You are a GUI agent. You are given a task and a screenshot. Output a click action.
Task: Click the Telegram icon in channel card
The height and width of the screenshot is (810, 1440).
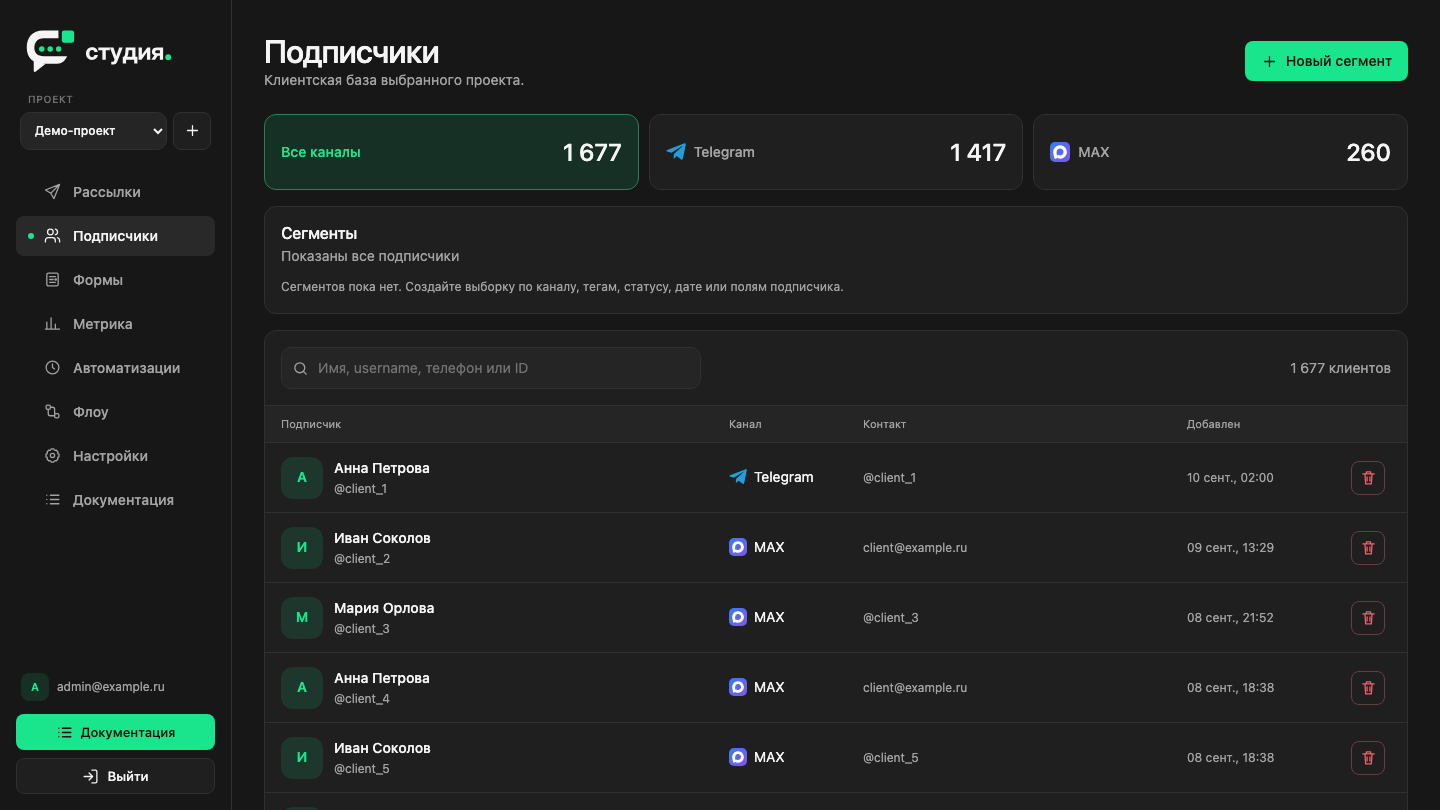(676, 152)
